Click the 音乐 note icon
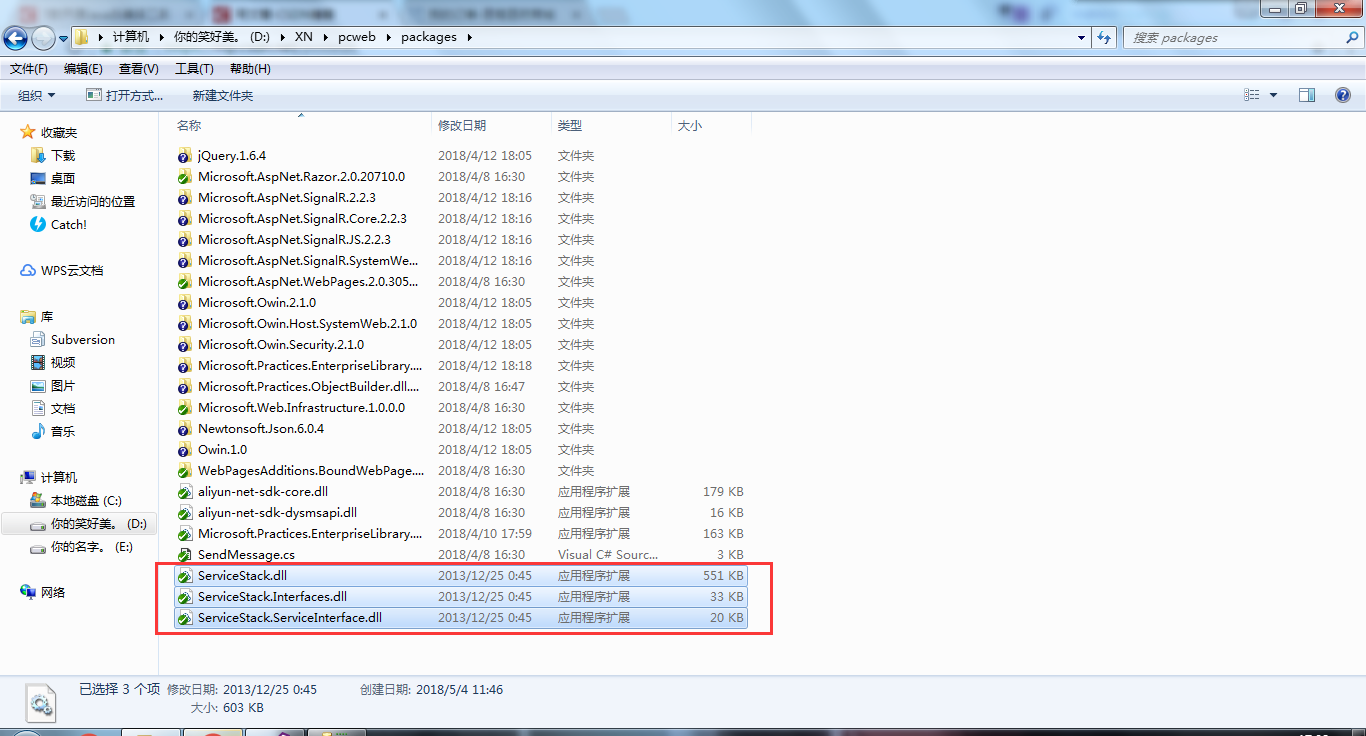Screen dimensions: 1366x736 (38, 431)
